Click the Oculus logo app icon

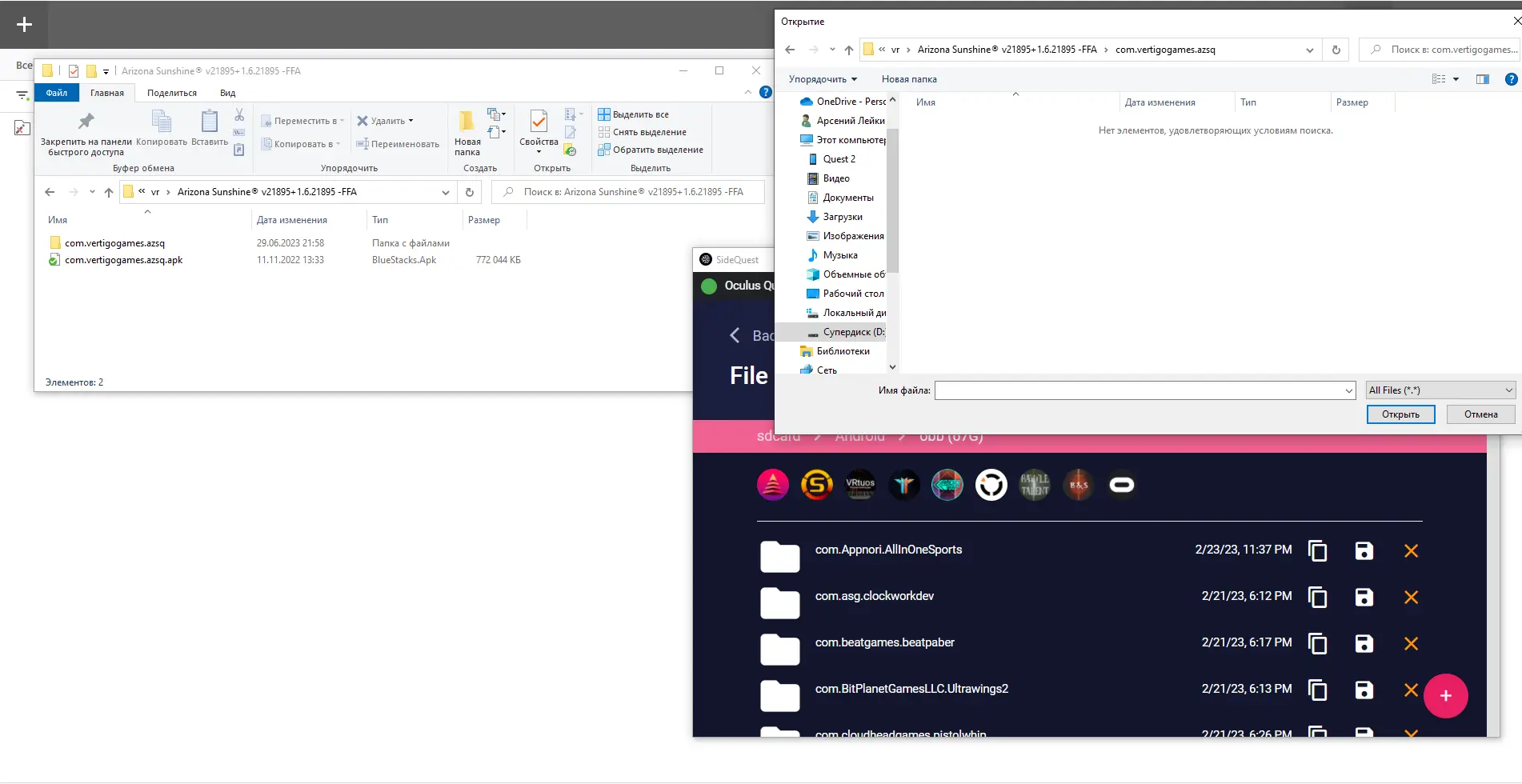coord(1122,485)
